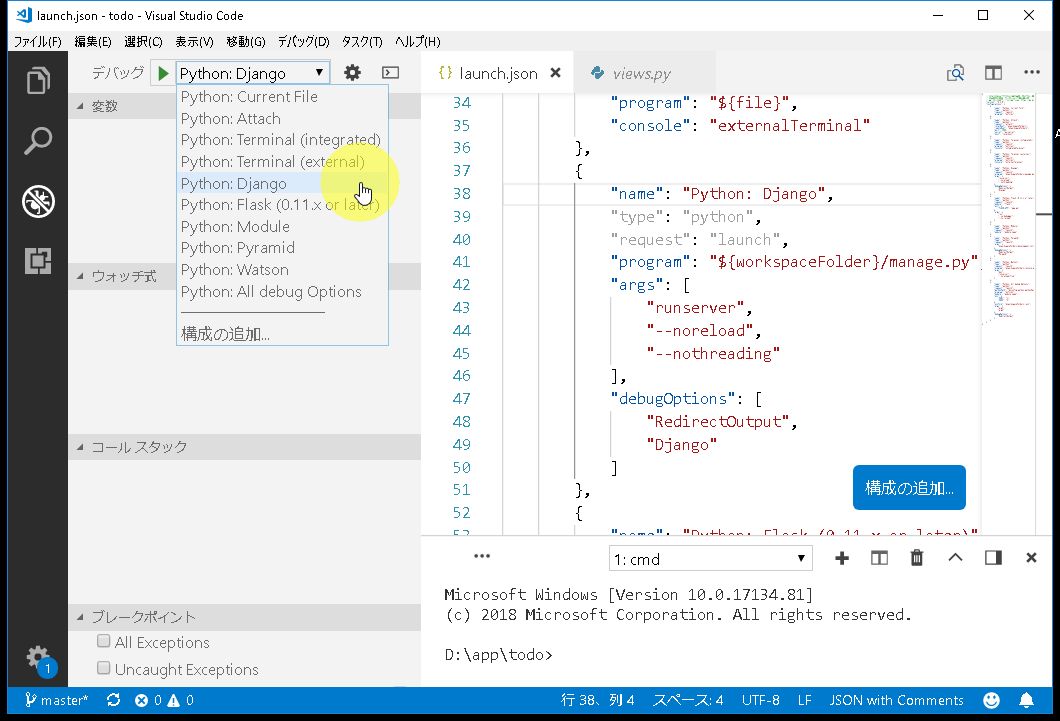Switch to the views.py editor tab

(x=641, y=73)
